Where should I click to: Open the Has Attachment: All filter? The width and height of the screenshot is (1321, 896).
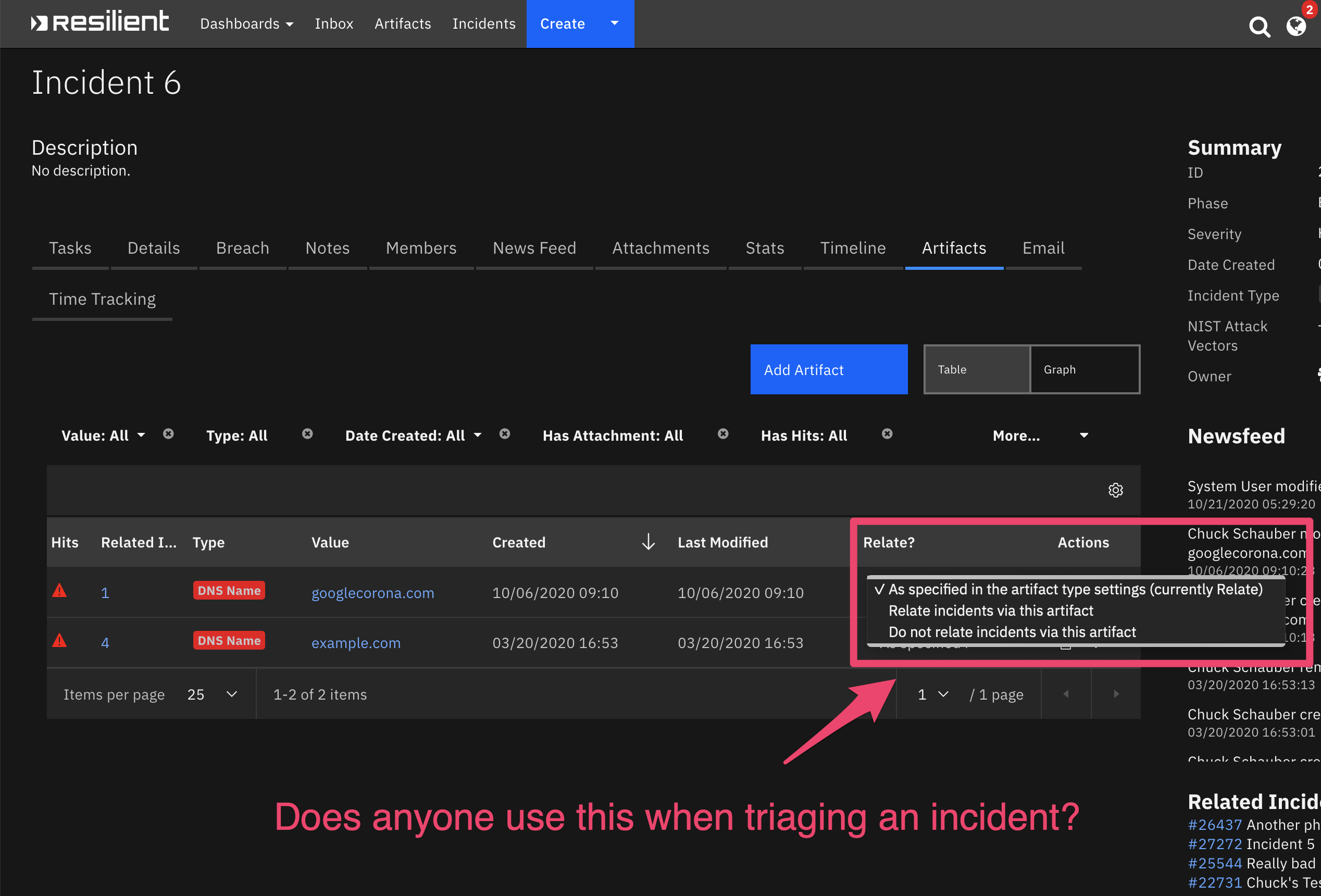coord(613,435)
